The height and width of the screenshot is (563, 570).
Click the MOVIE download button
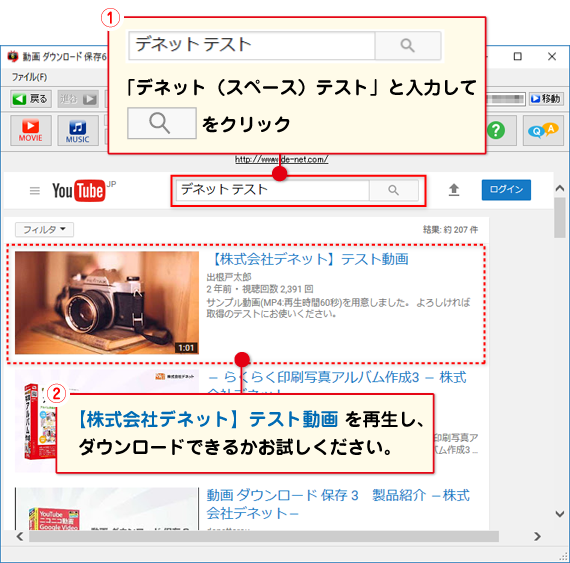coord(31,130)
